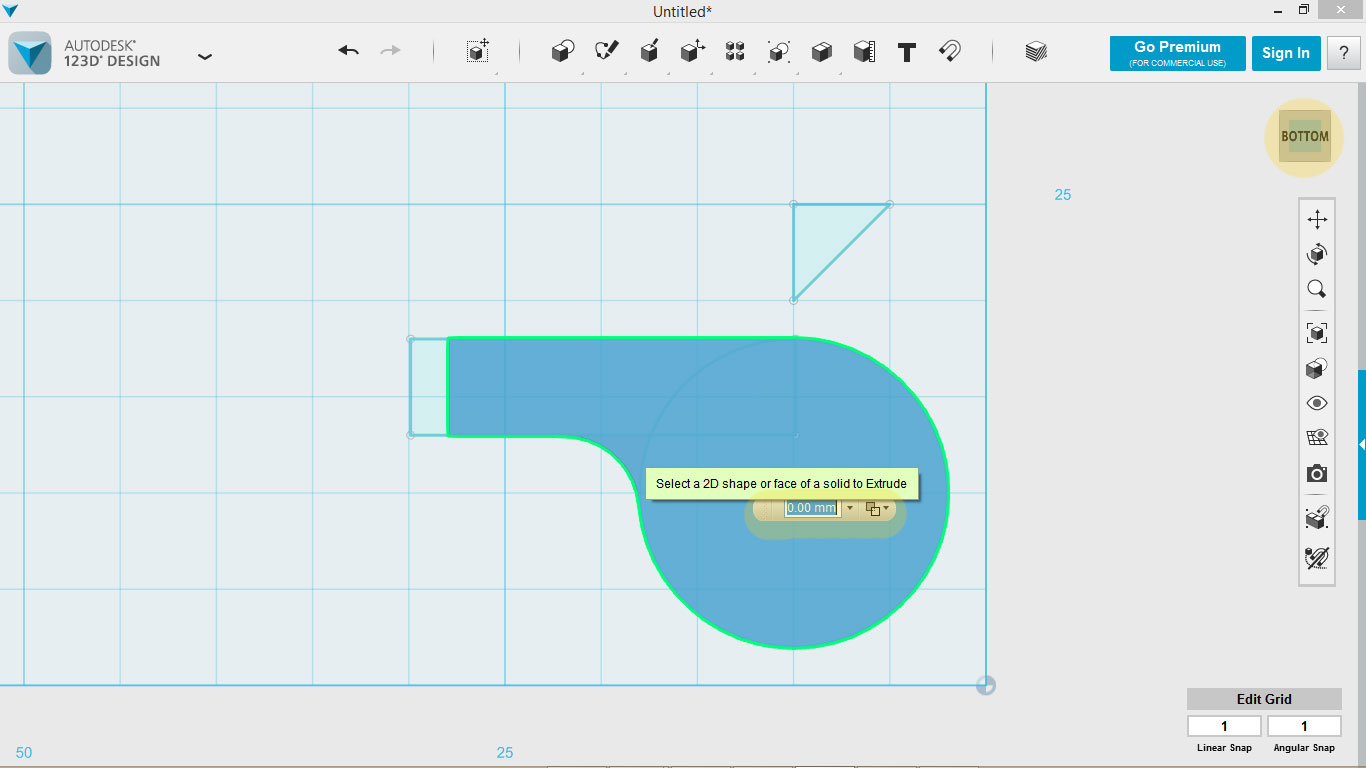Open the Text tool
The image size is (1366, 768).
tap(906, 52)
